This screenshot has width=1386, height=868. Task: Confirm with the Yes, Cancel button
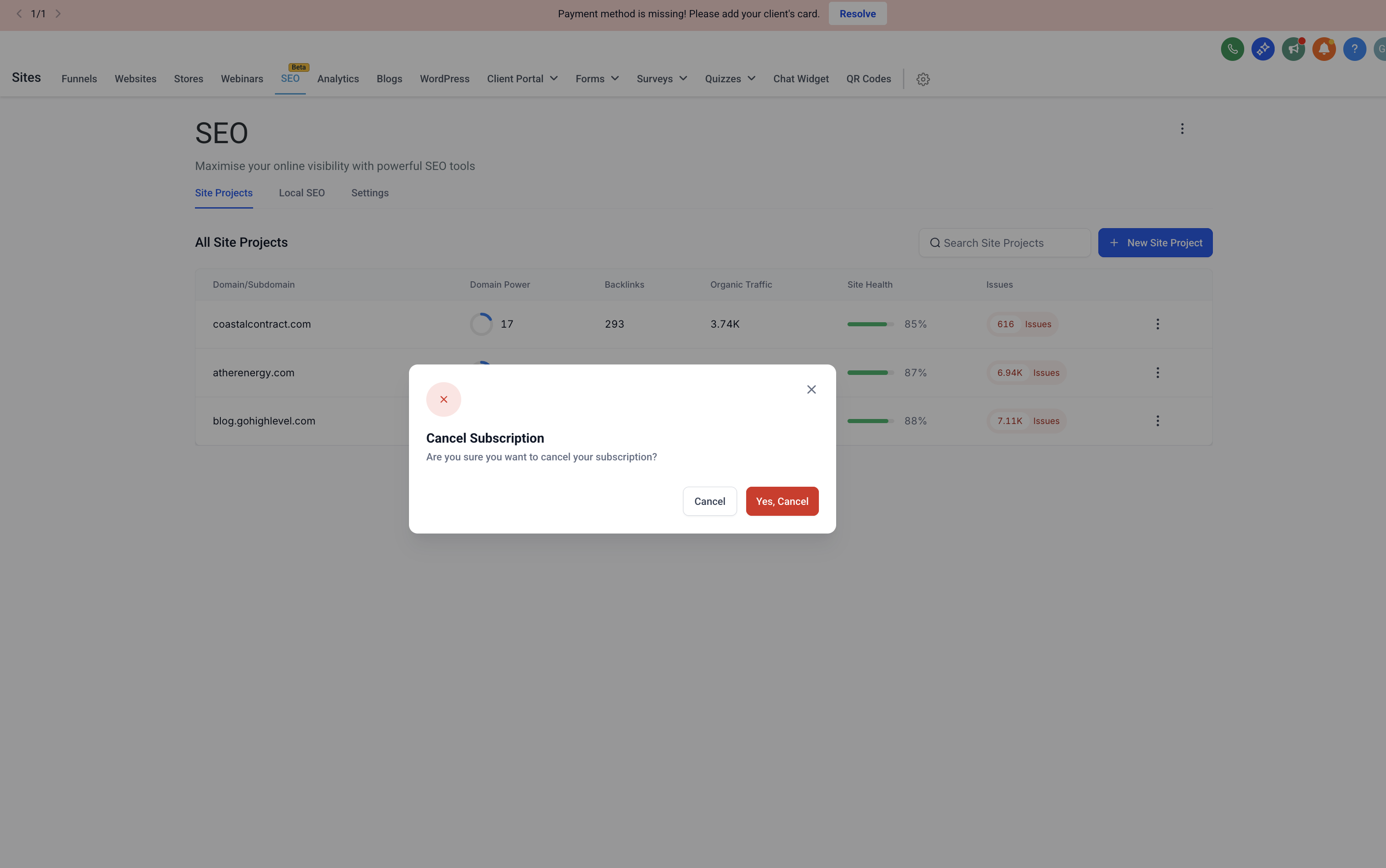coord(782,501)
